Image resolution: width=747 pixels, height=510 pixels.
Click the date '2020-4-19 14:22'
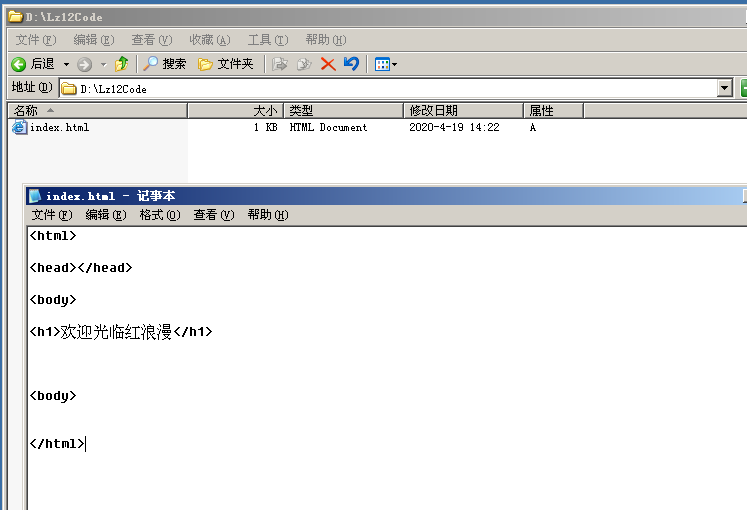[454, 127]
